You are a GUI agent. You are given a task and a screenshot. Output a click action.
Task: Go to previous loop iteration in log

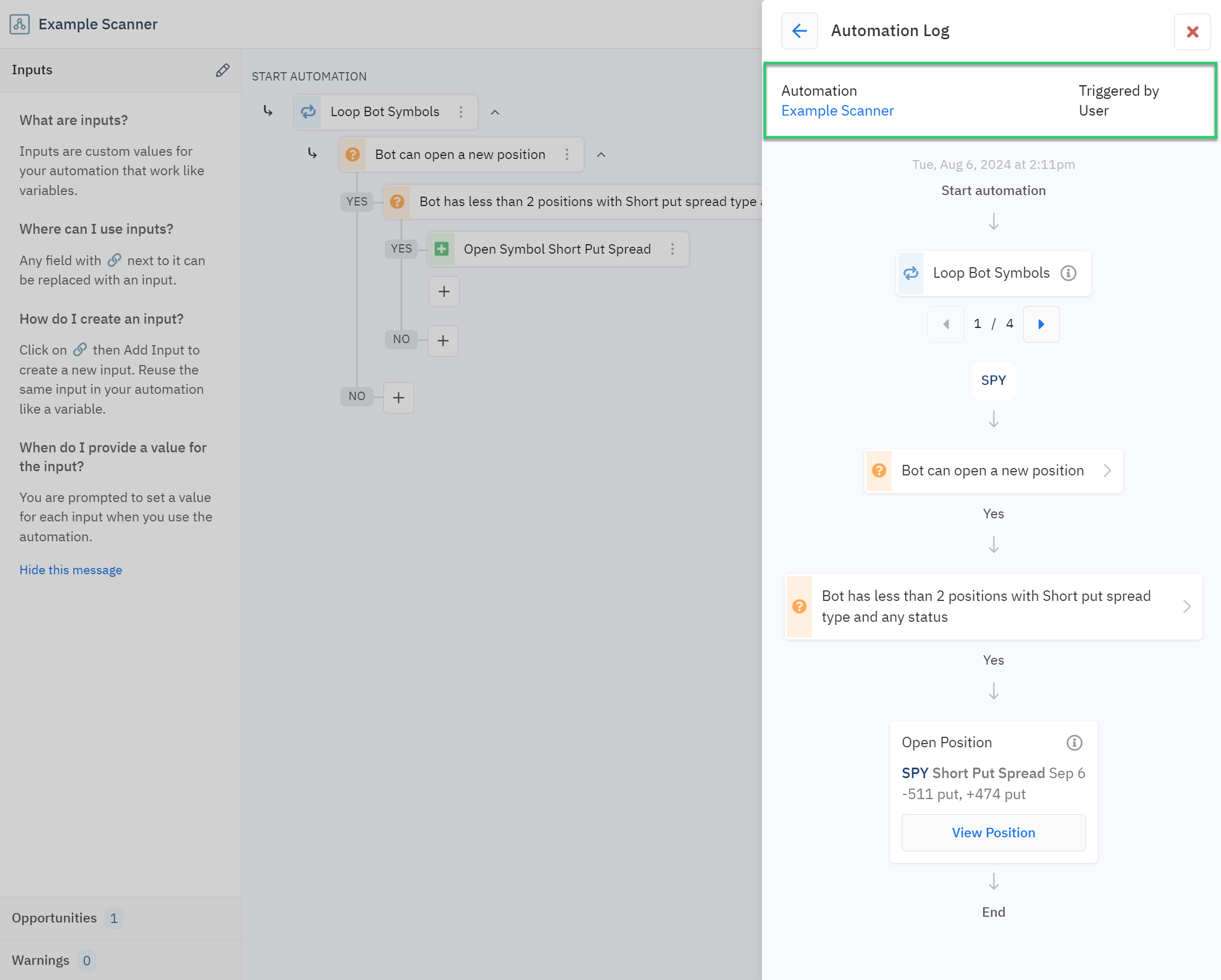[946, 324]
